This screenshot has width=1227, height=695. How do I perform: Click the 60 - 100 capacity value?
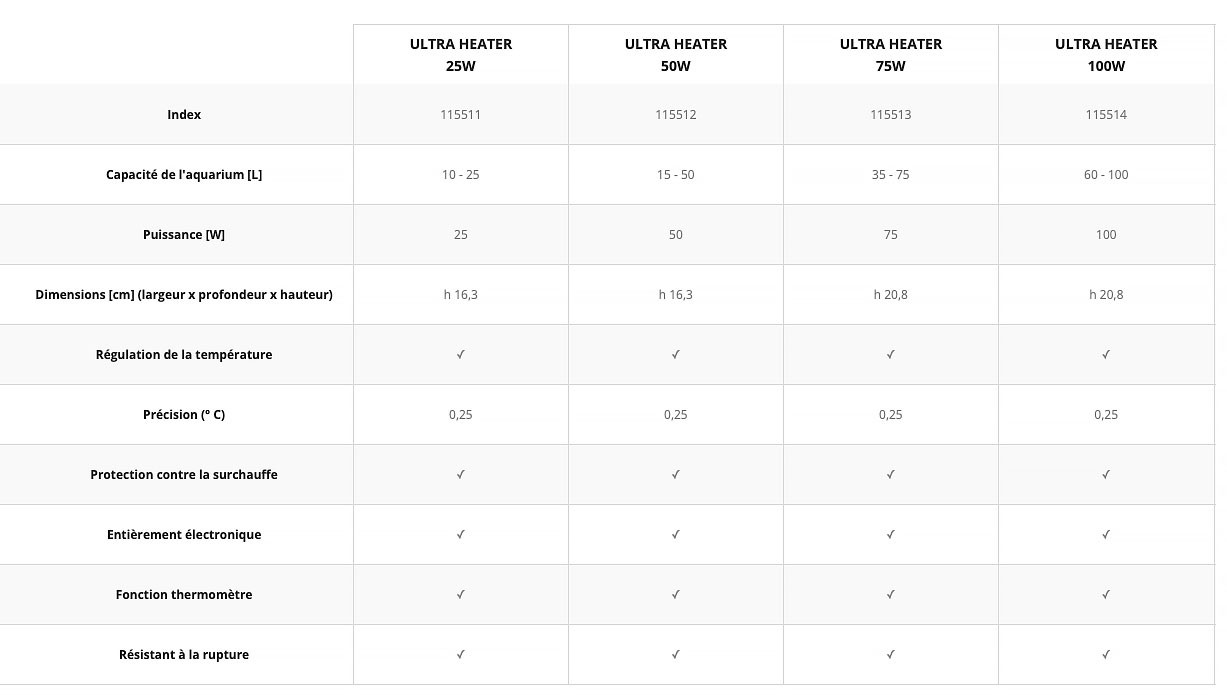[1106, 175]
